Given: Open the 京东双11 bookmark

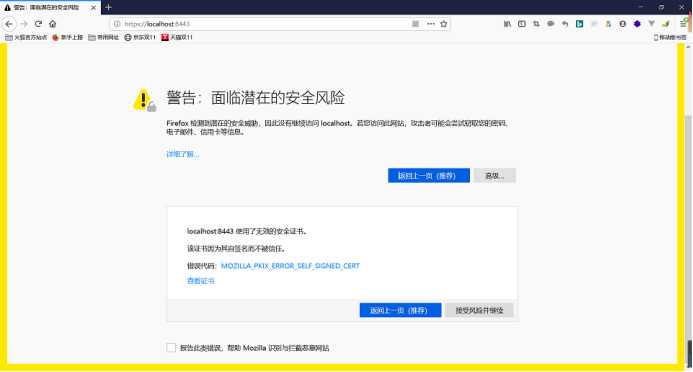Looking at the screenshot, I should coord(140,38).
